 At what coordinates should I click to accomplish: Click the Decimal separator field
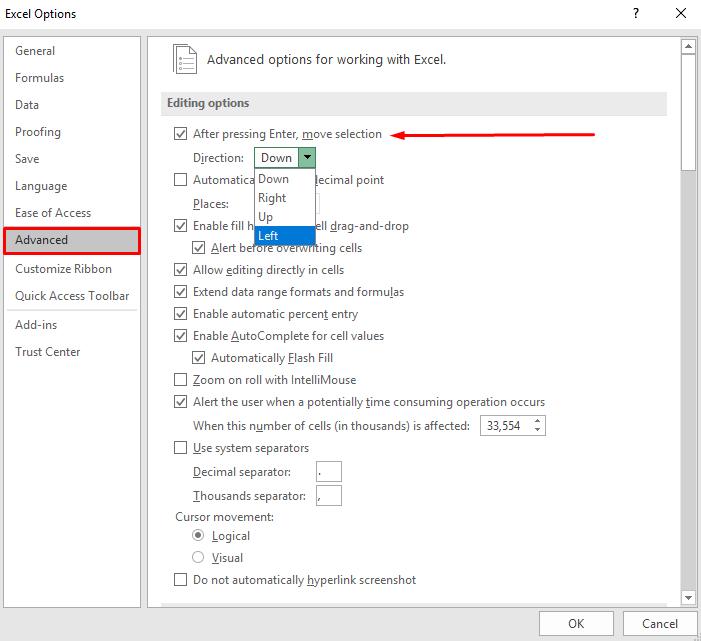tap(329, 472)
